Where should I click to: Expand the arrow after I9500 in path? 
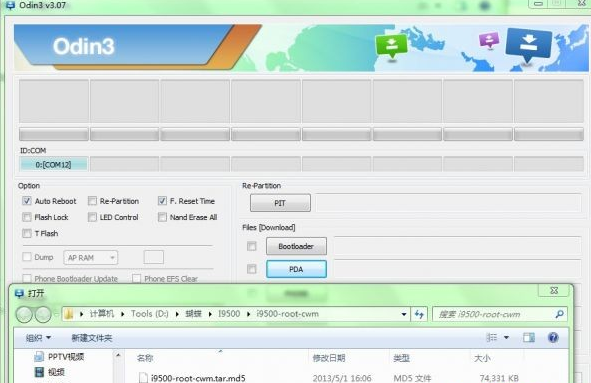pyautogui.click(x=248, y=314)
